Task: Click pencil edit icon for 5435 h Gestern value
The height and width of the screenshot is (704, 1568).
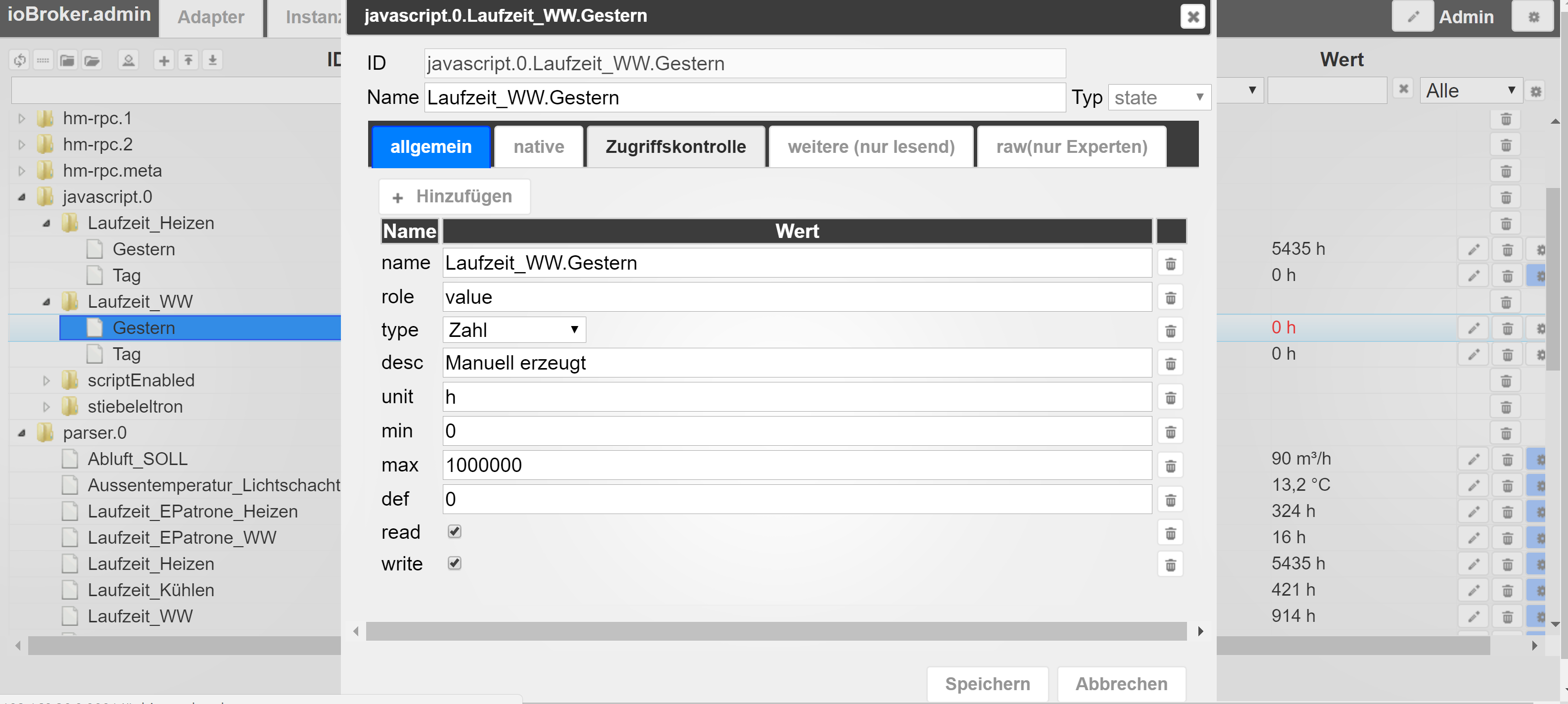Action: [1473, 249]
